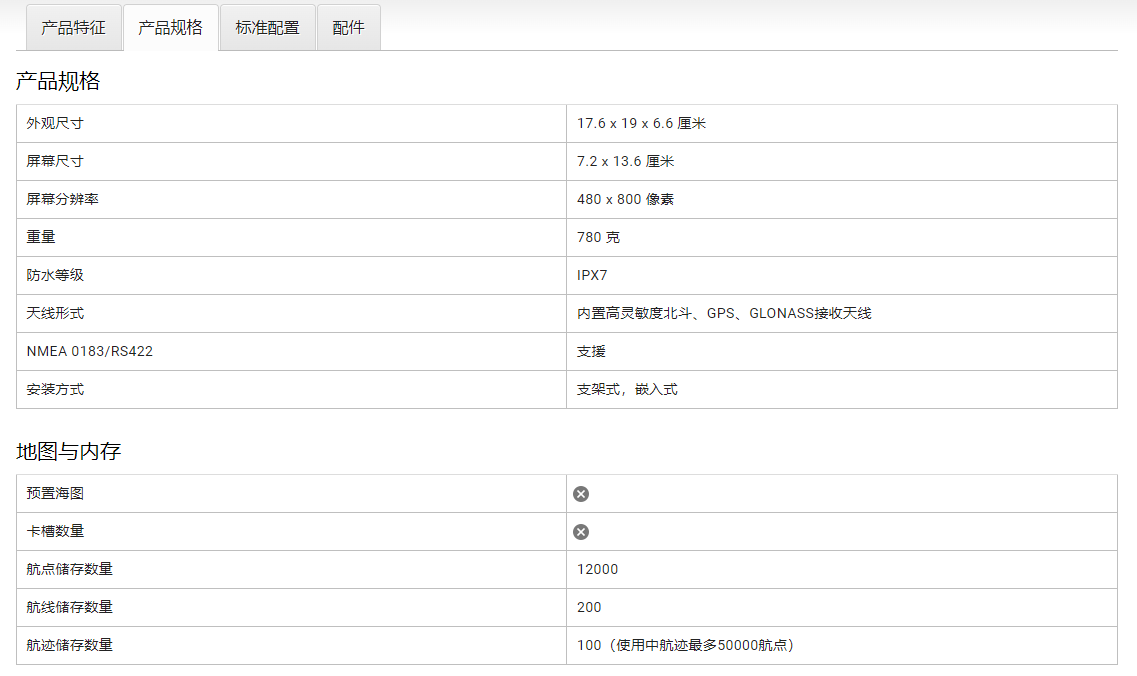Click the IPX7 waterproof rating cell

point(592,276)
